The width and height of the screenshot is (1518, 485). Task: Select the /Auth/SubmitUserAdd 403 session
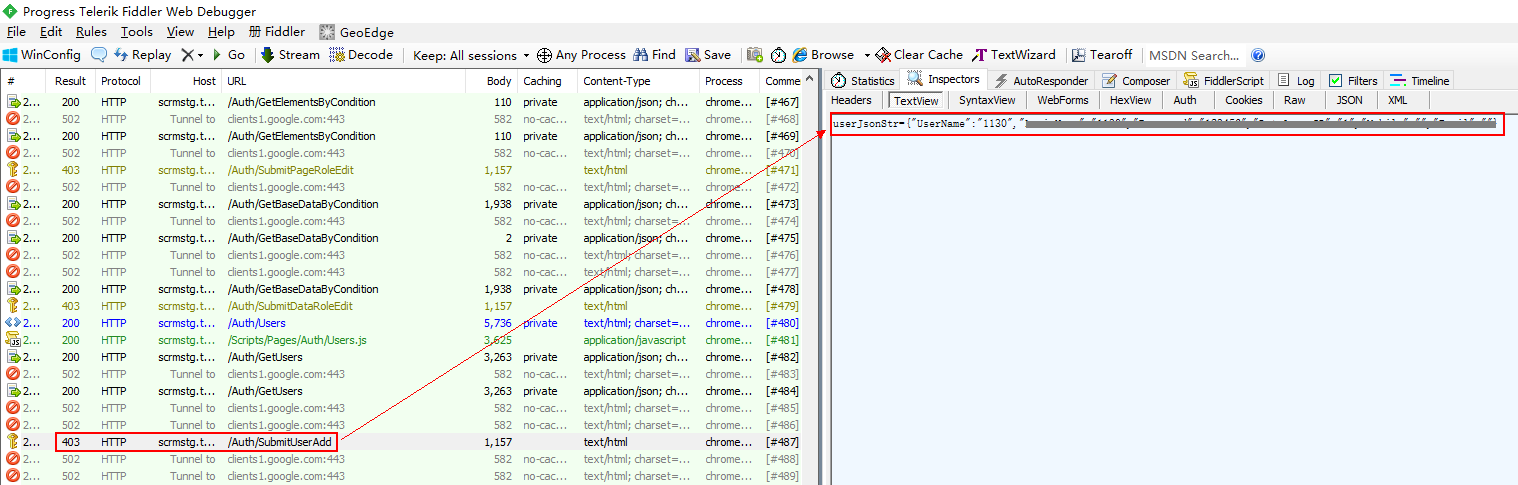[x=280, y=442]
